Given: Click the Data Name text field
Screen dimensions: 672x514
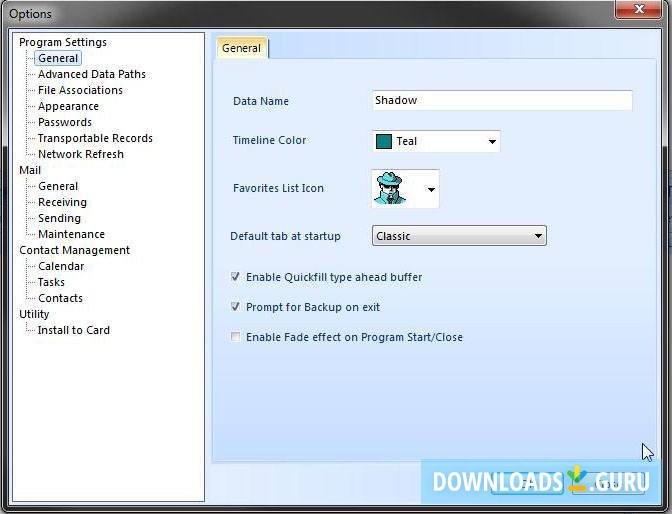Looking at the screenshot, I should [x=502, y=100].
